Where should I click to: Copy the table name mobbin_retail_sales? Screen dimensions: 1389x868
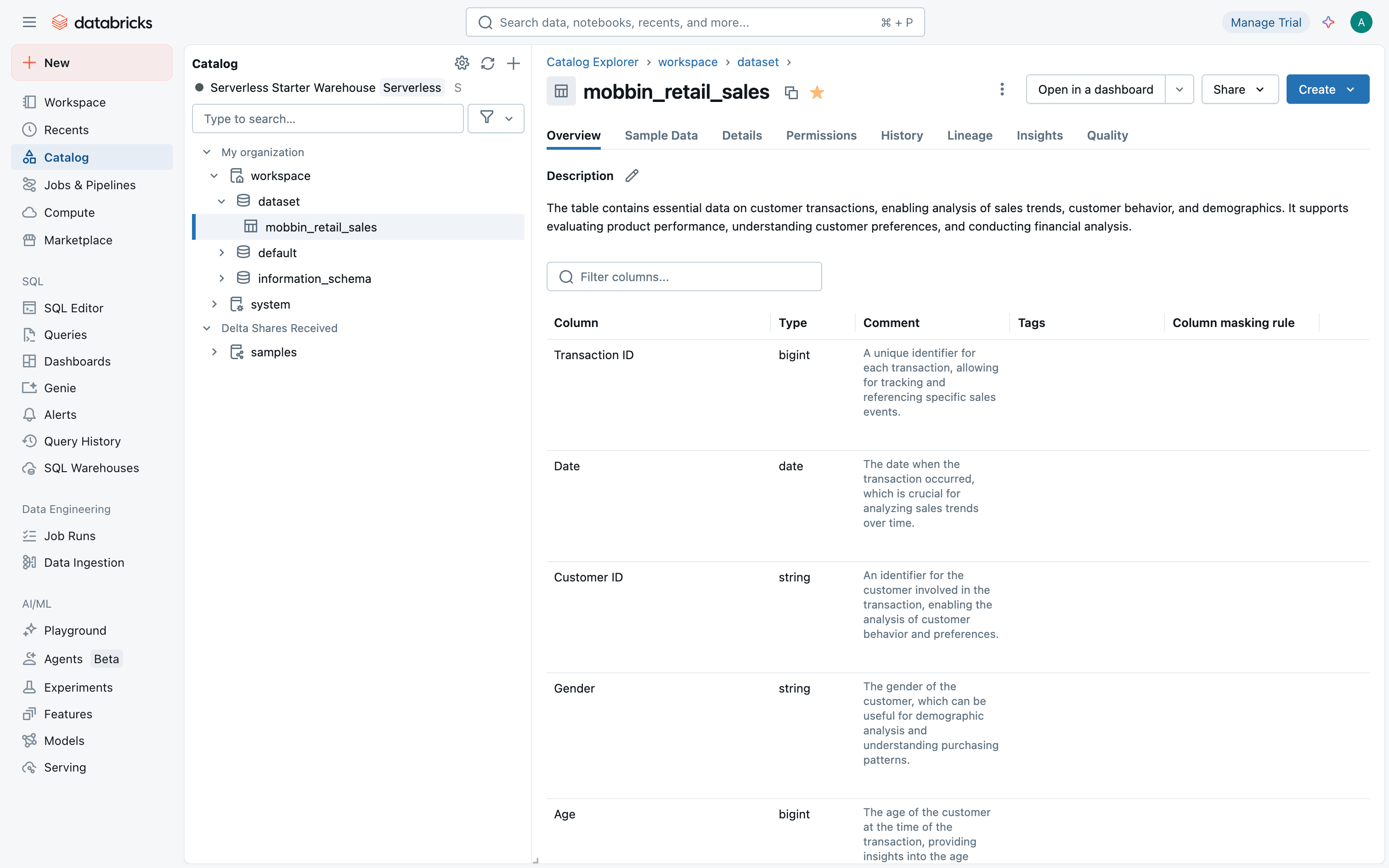[791, 92]
